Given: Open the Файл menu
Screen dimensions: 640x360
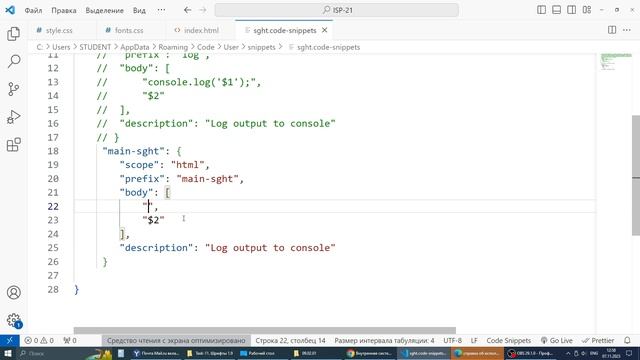Looking at the screenshot, I should (x=33, y=10).
